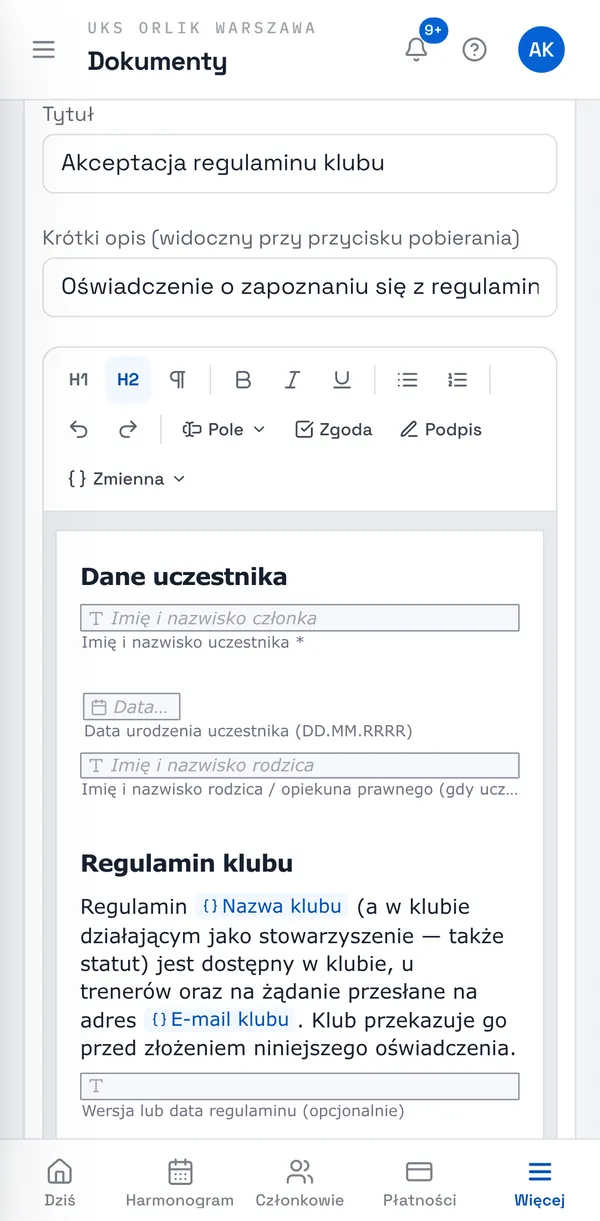Select the Imię i nazwisko rodzica field
Viewport: 600px width, 1221px height.
point(300,765)
